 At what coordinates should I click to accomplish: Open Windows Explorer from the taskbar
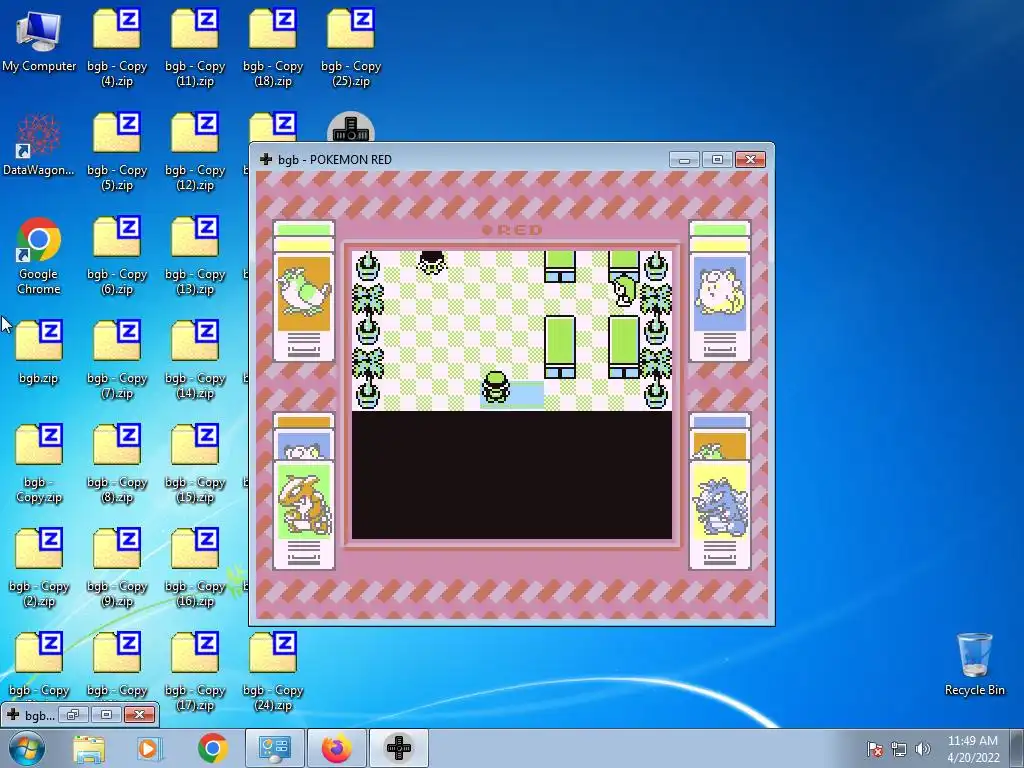89,748
